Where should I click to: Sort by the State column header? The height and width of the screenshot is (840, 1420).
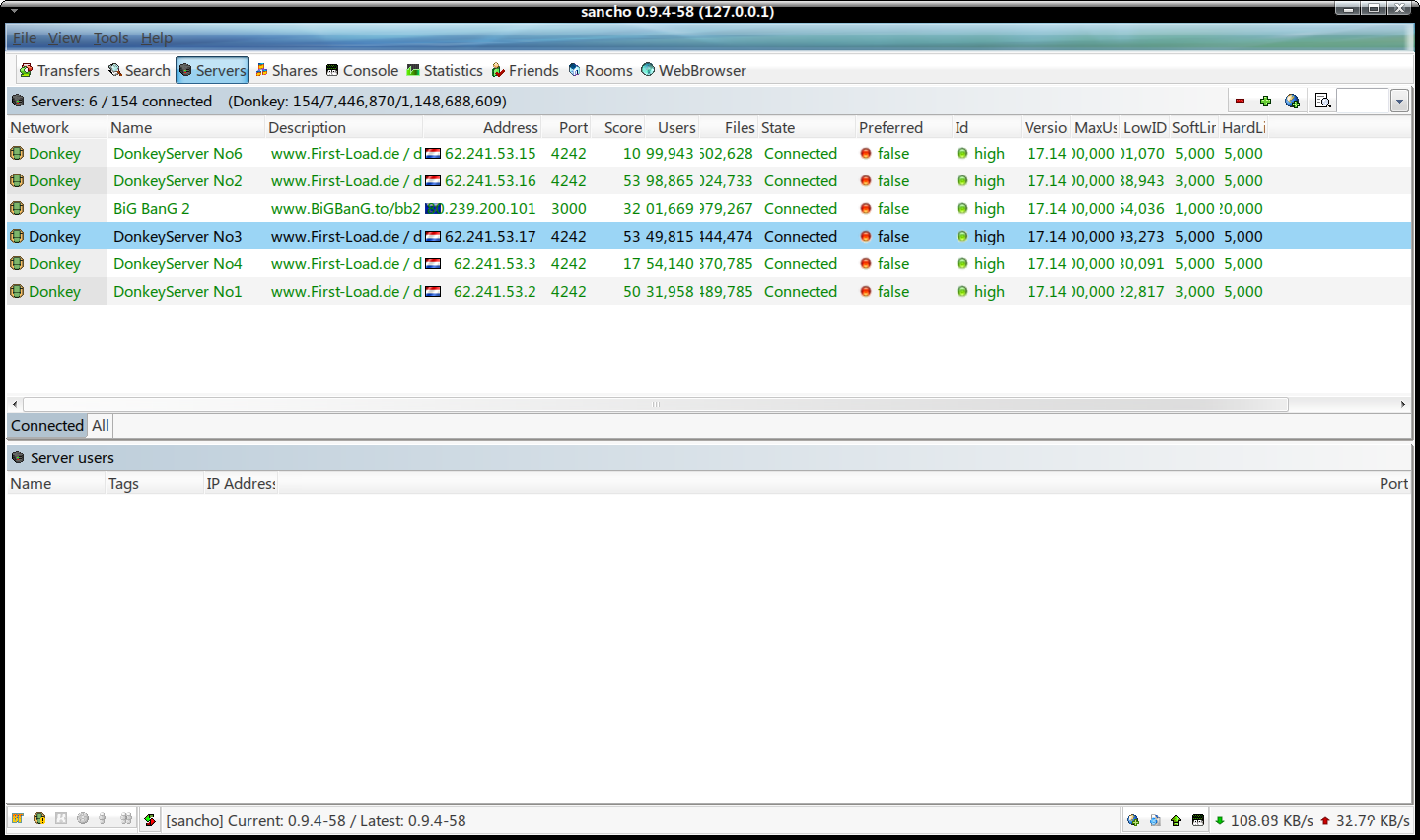coord(806,127)
